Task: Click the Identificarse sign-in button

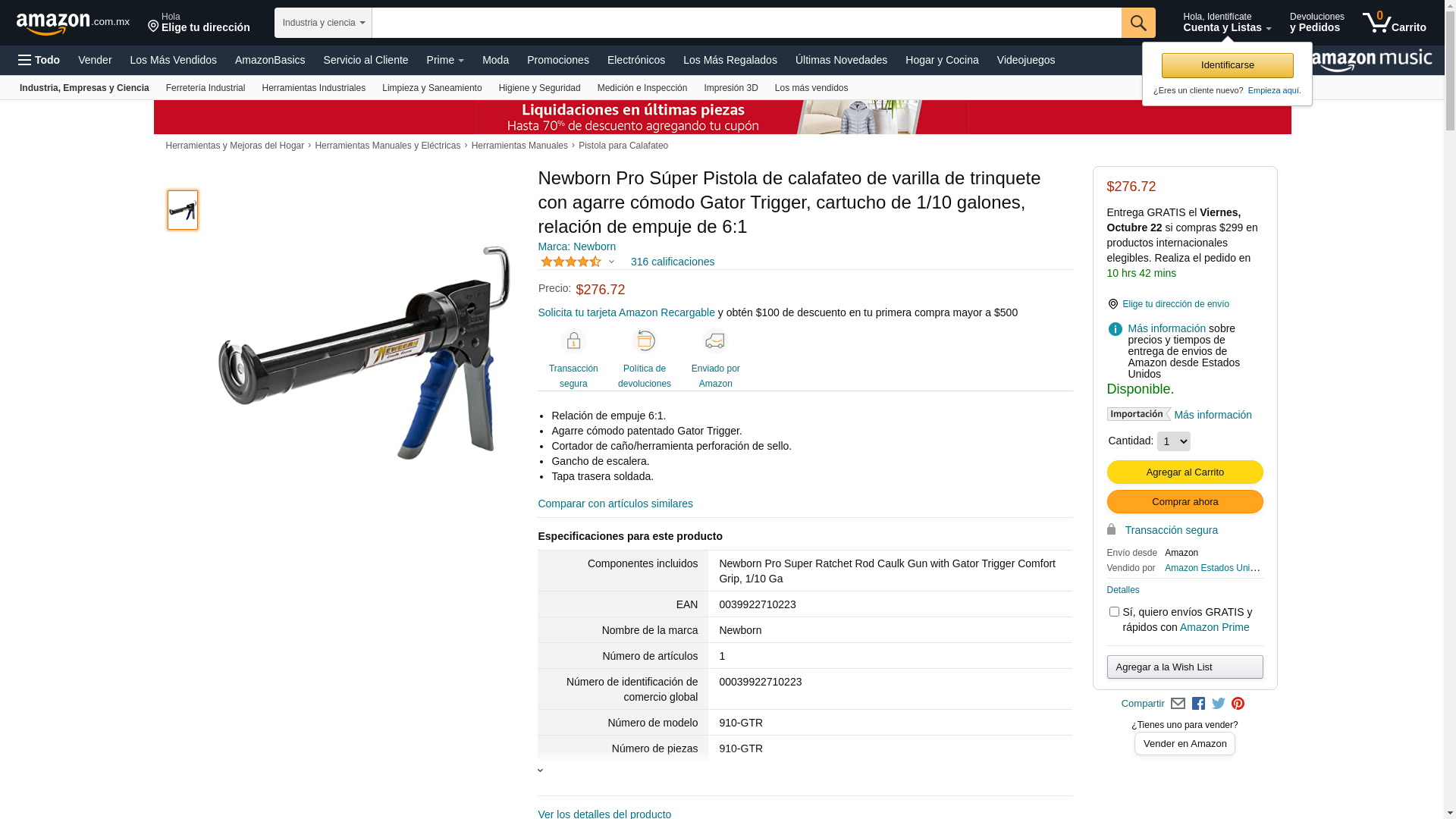Action: 1227,65
